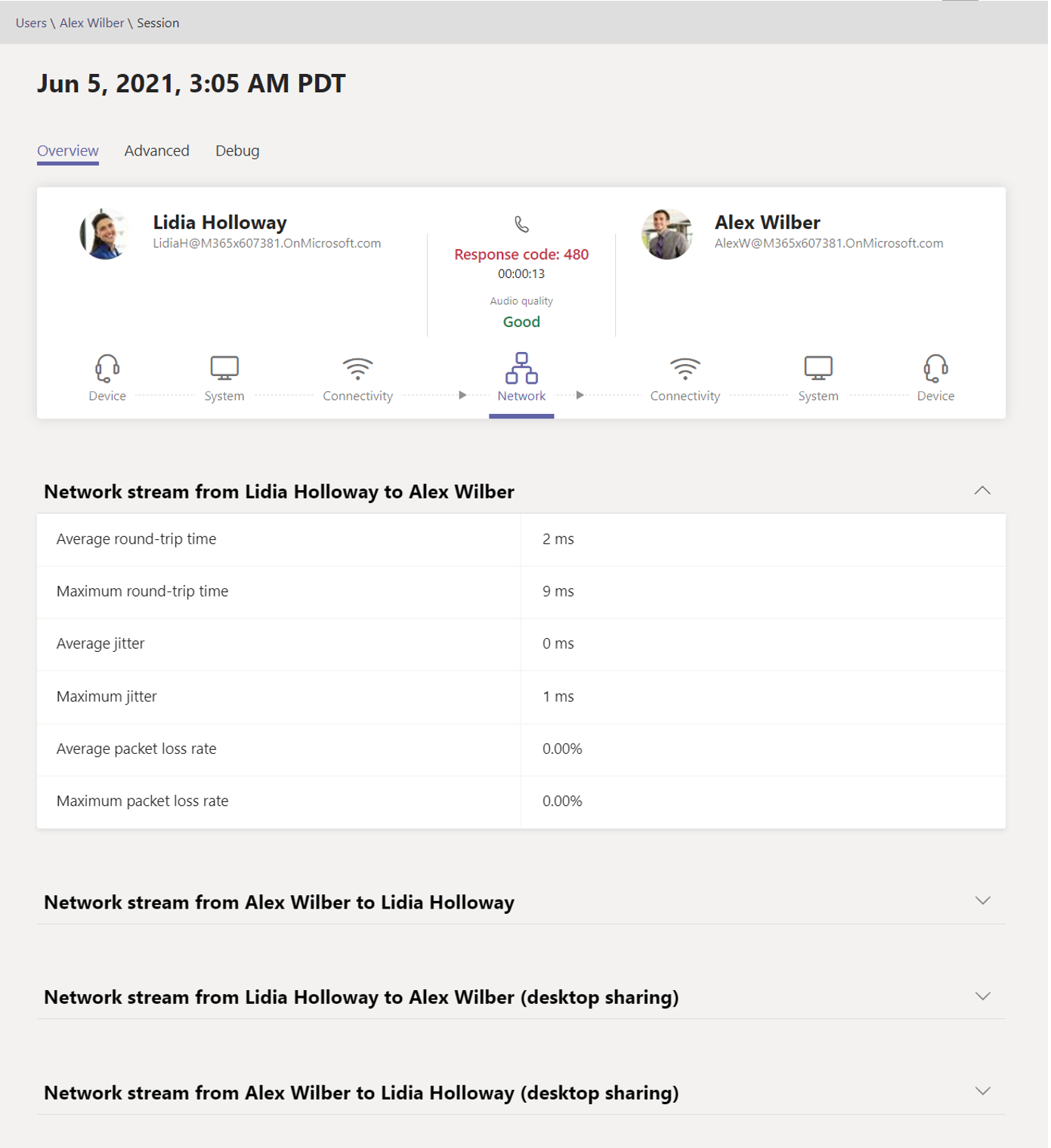
Task: Click the System monitor icon on Lidia's side
Action: (x=224, y=368)
